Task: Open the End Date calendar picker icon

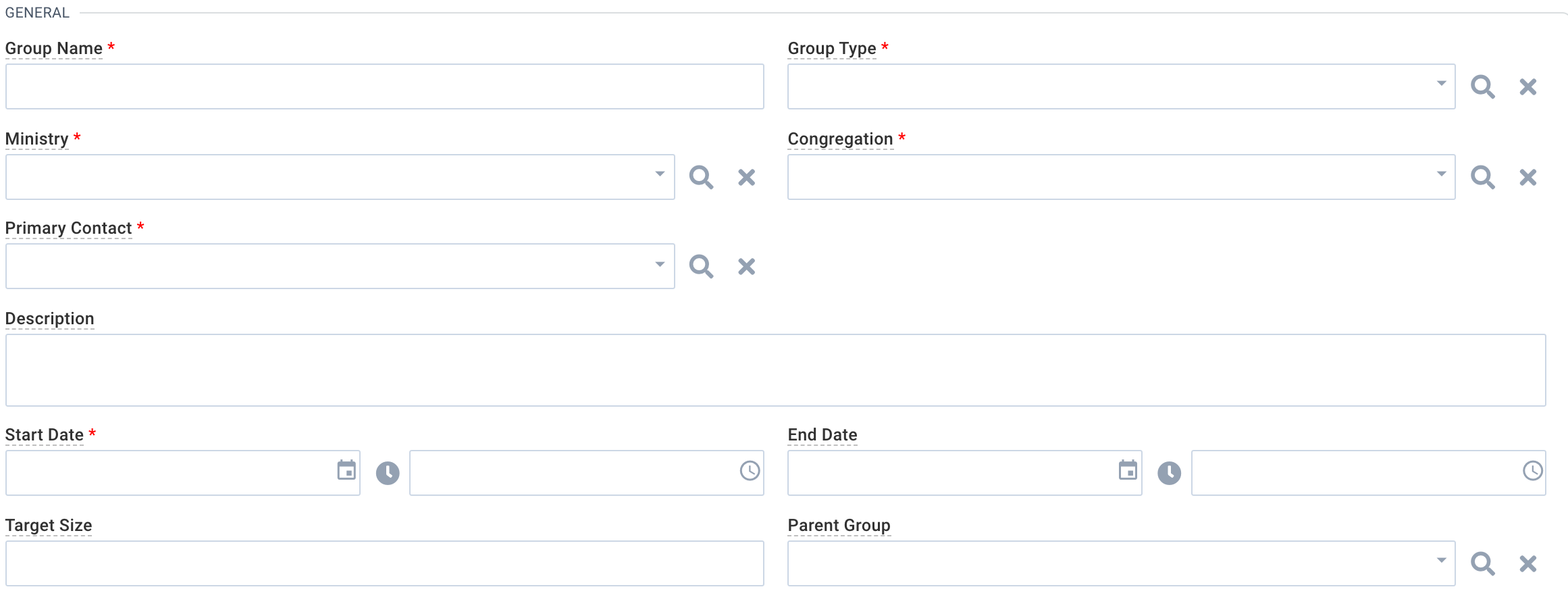Action: 1128,470
